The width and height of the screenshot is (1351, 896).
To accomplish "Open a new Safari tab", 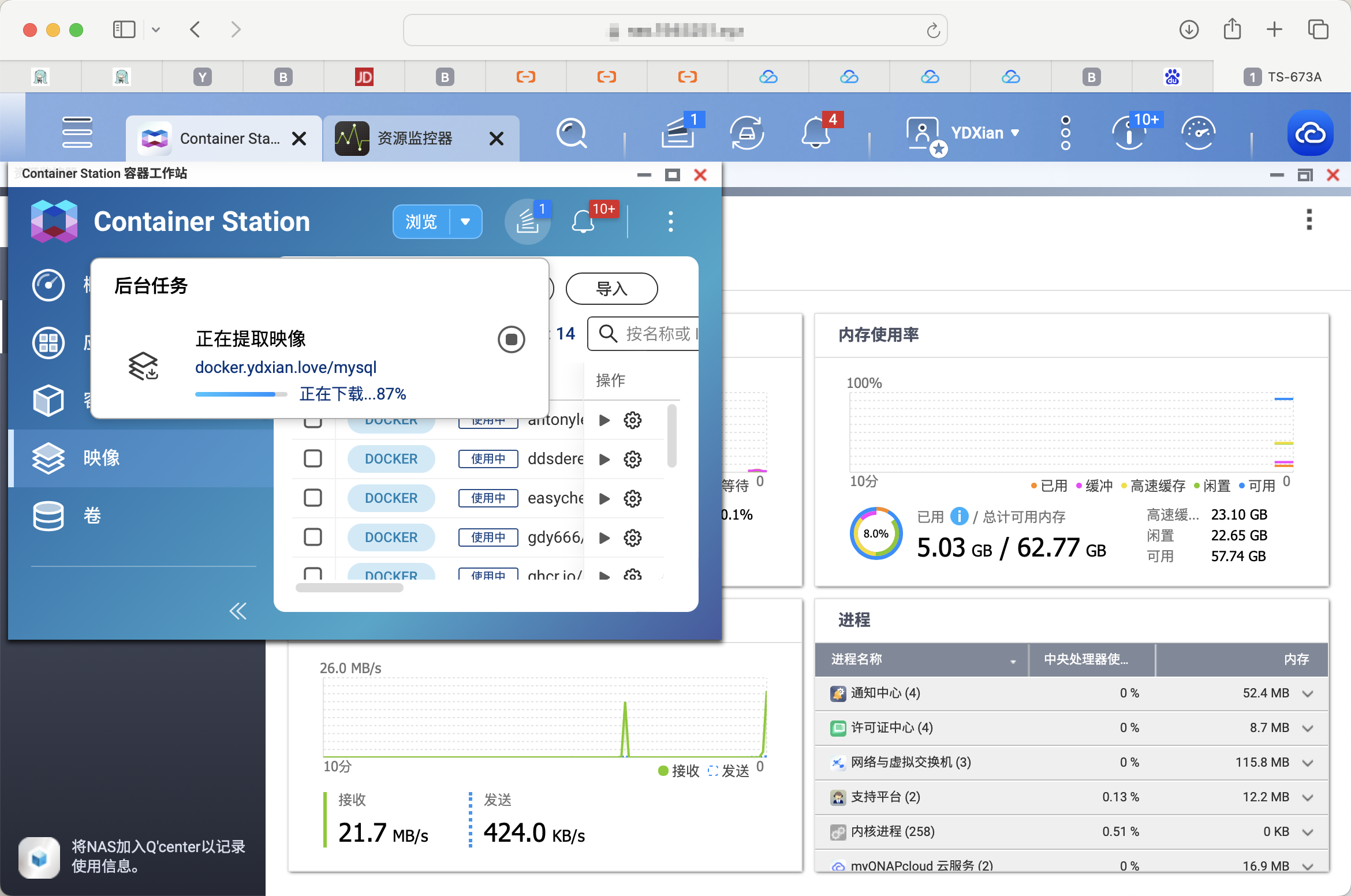I will pos(1274,29).
